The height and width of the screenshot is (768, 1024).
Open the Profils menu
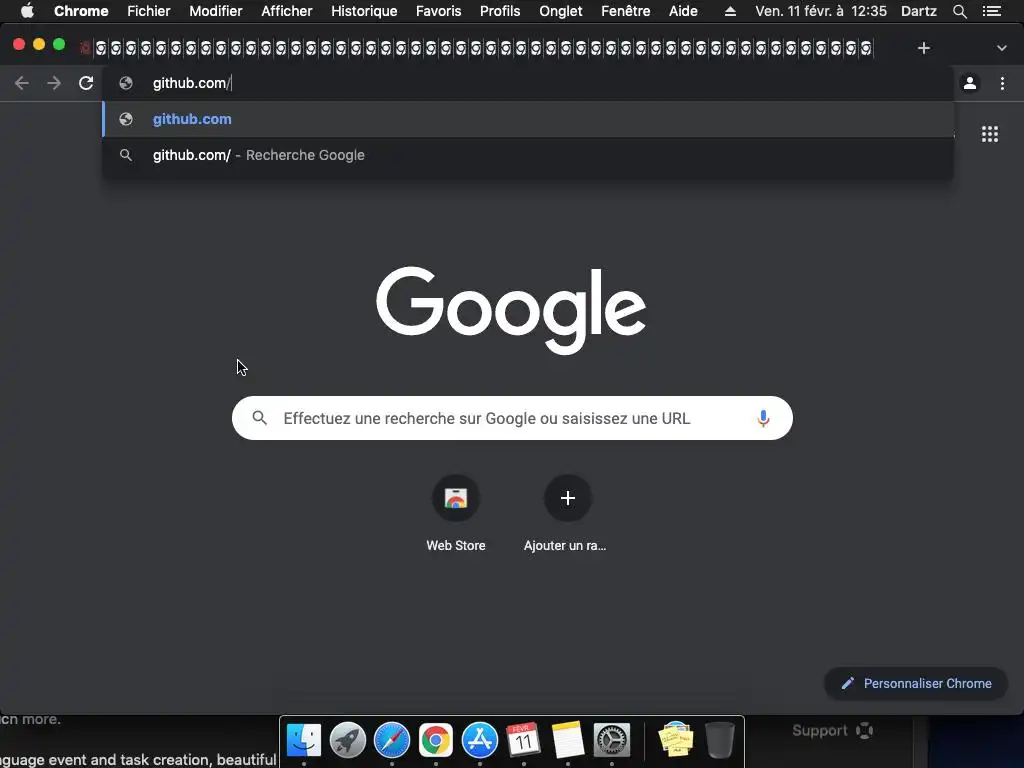point(500,11)
